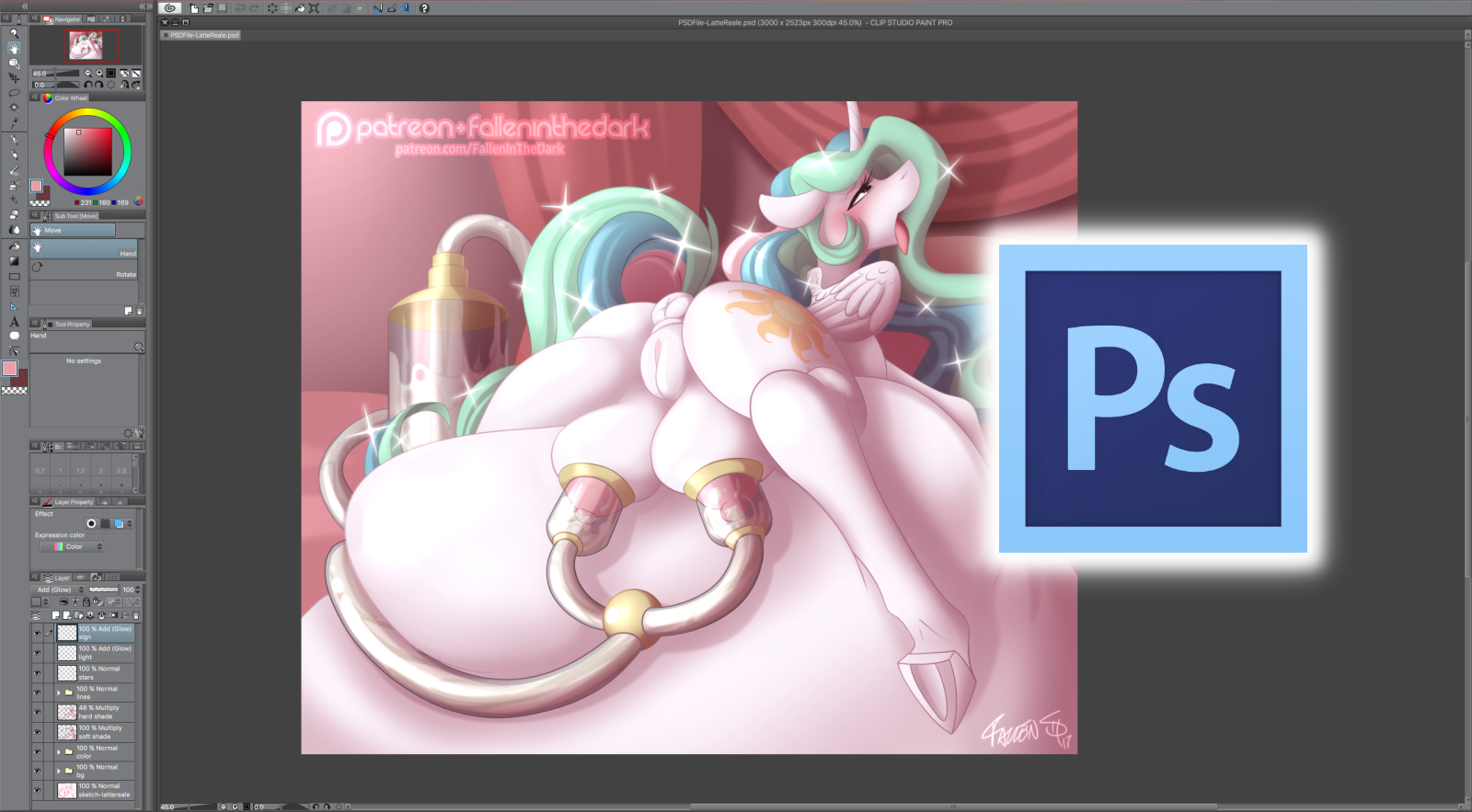Open the Sub Tool [Move] tab

pos(71,216)
